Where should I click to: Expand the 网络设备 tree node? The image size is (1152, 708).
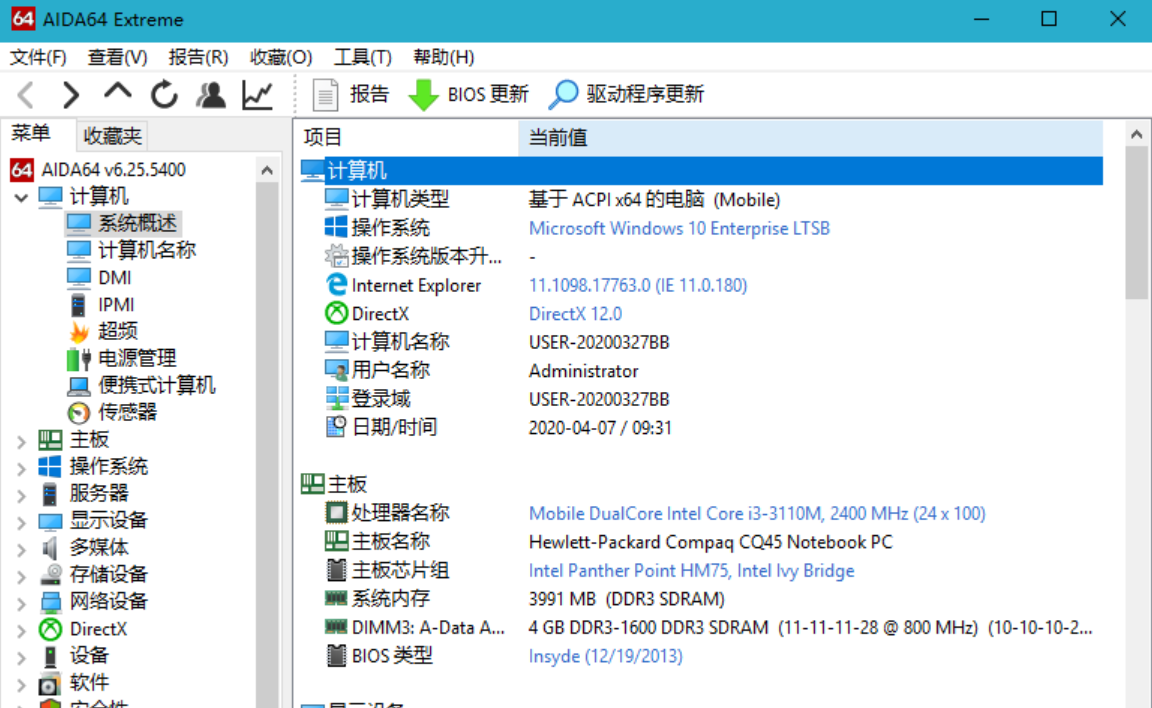(x=21, y=603)
